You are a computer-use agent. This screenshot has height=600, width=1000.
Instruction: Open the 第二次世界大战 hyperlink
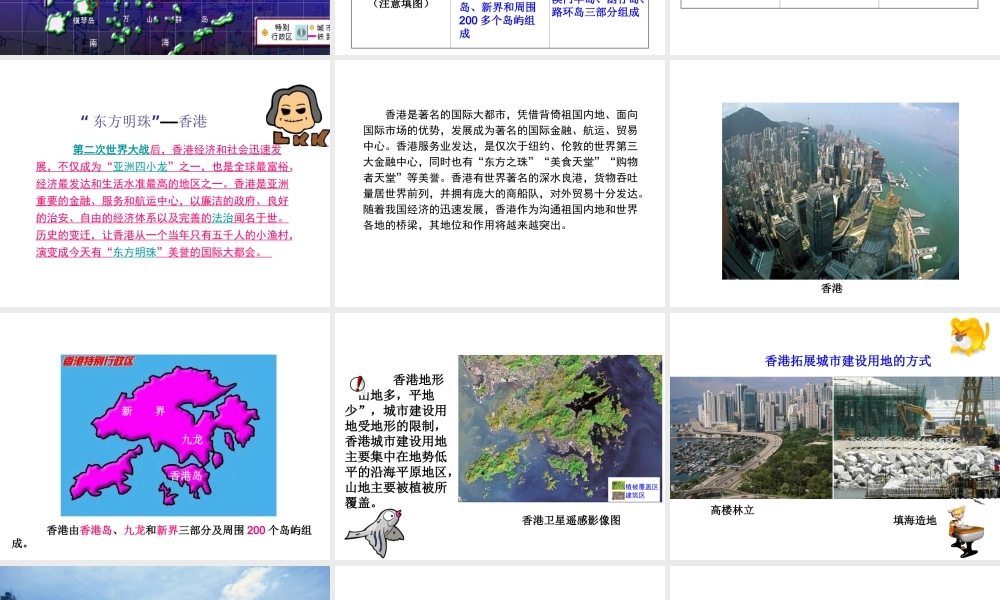click(x=111, y=150)
